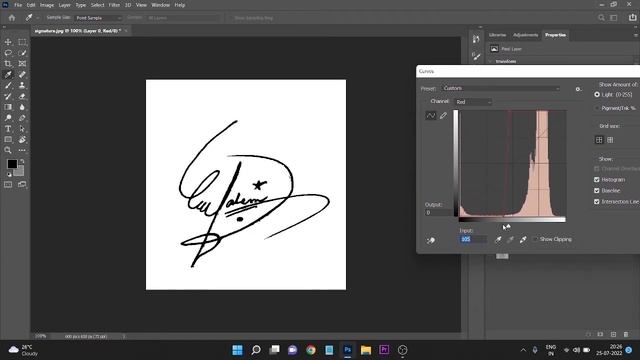Open the Channel dropdown showing Red
This screenshot has width=640, height=360.
tap(473, 102)
